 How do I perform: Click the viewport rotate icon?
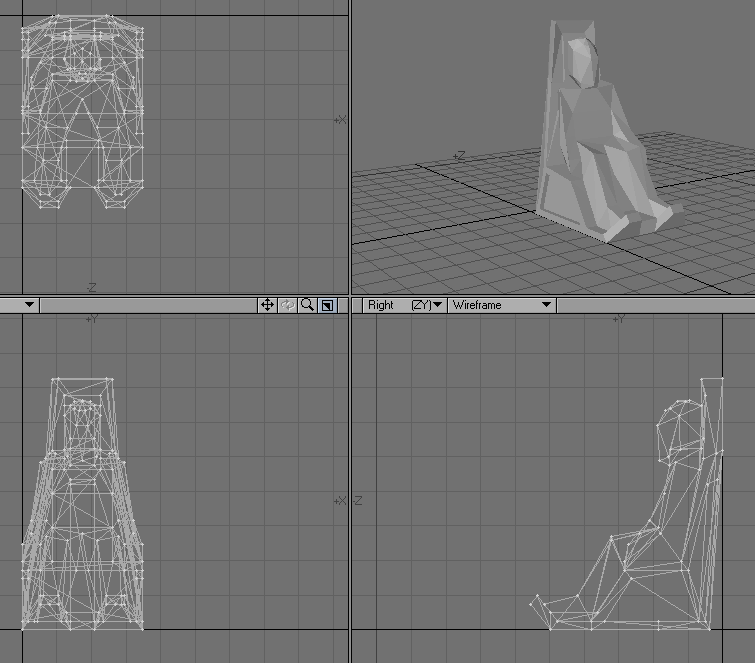pos(288,305)
